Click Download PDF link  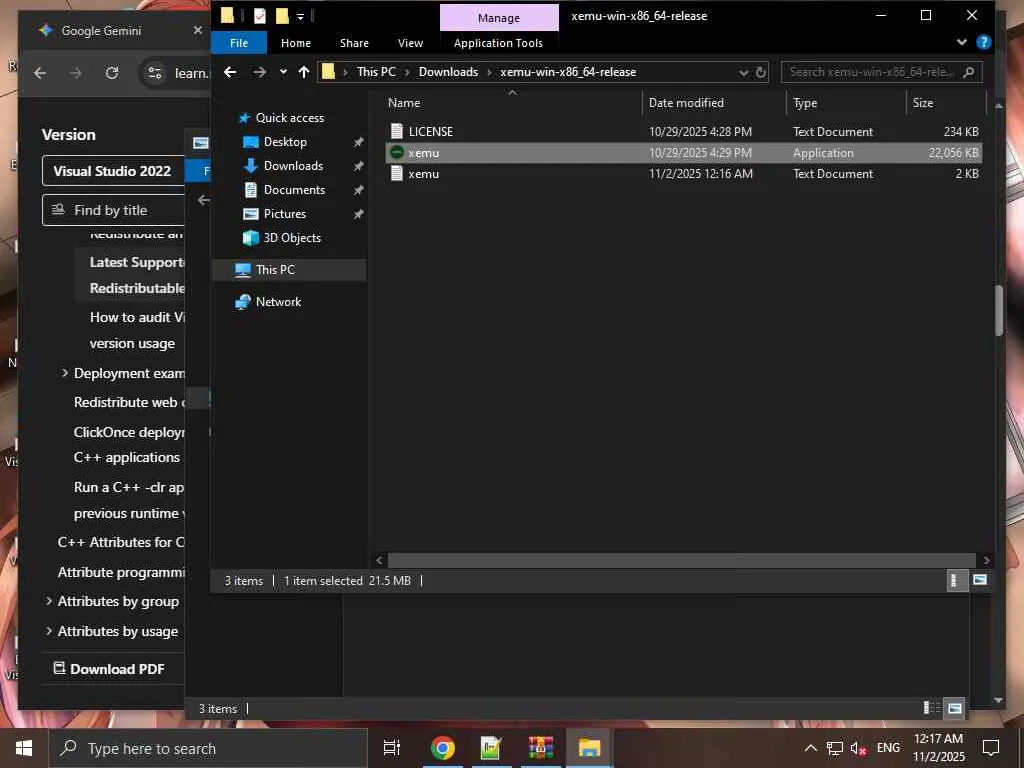point(108,668)
